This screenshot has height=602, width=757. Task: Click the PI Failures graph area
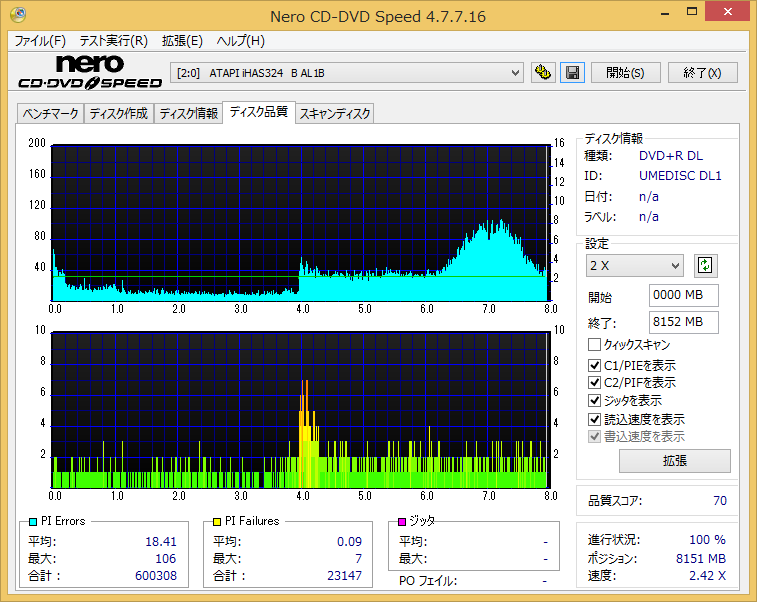300,410
